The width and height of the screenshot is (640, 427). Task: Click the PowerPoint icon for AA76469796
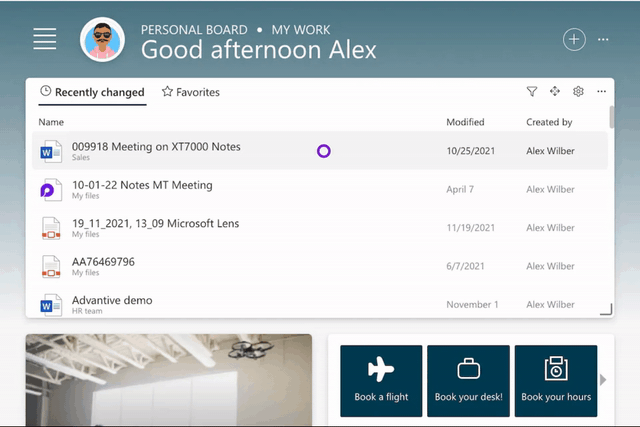coord(51,266)
